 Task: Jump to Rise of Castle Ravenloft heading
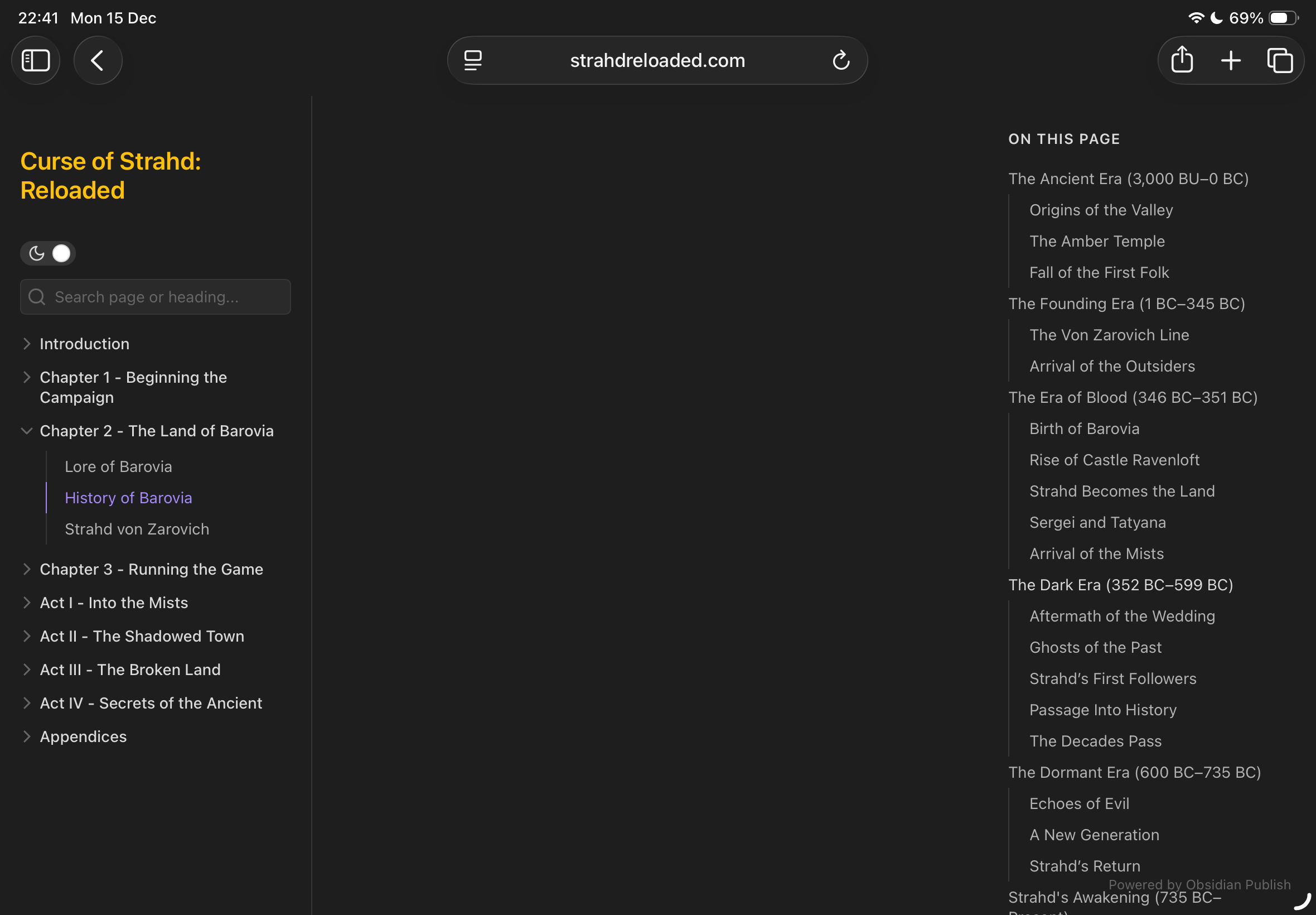tap(1114, 460)
